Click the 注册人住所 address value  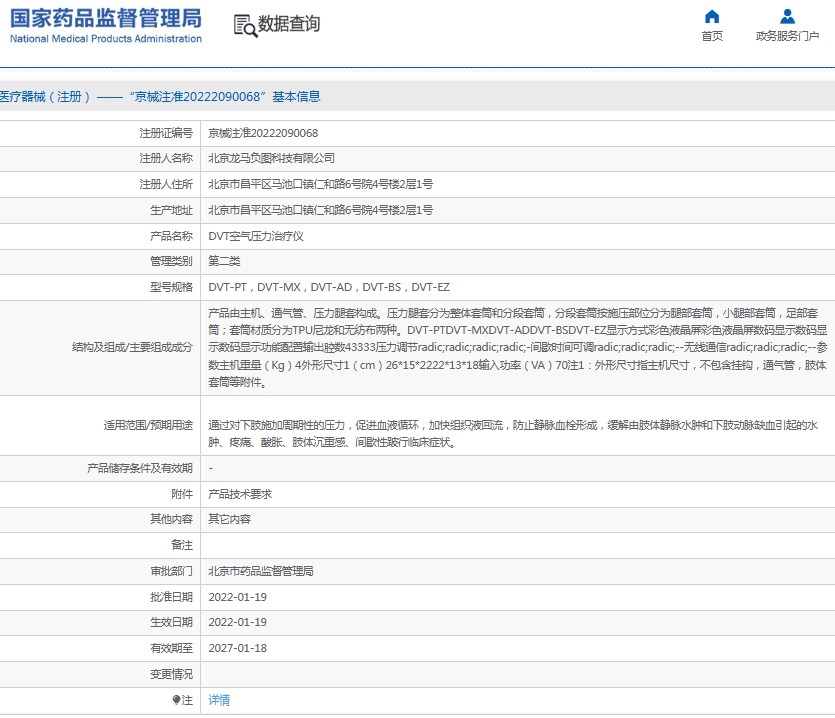click(x=320, y=184)
